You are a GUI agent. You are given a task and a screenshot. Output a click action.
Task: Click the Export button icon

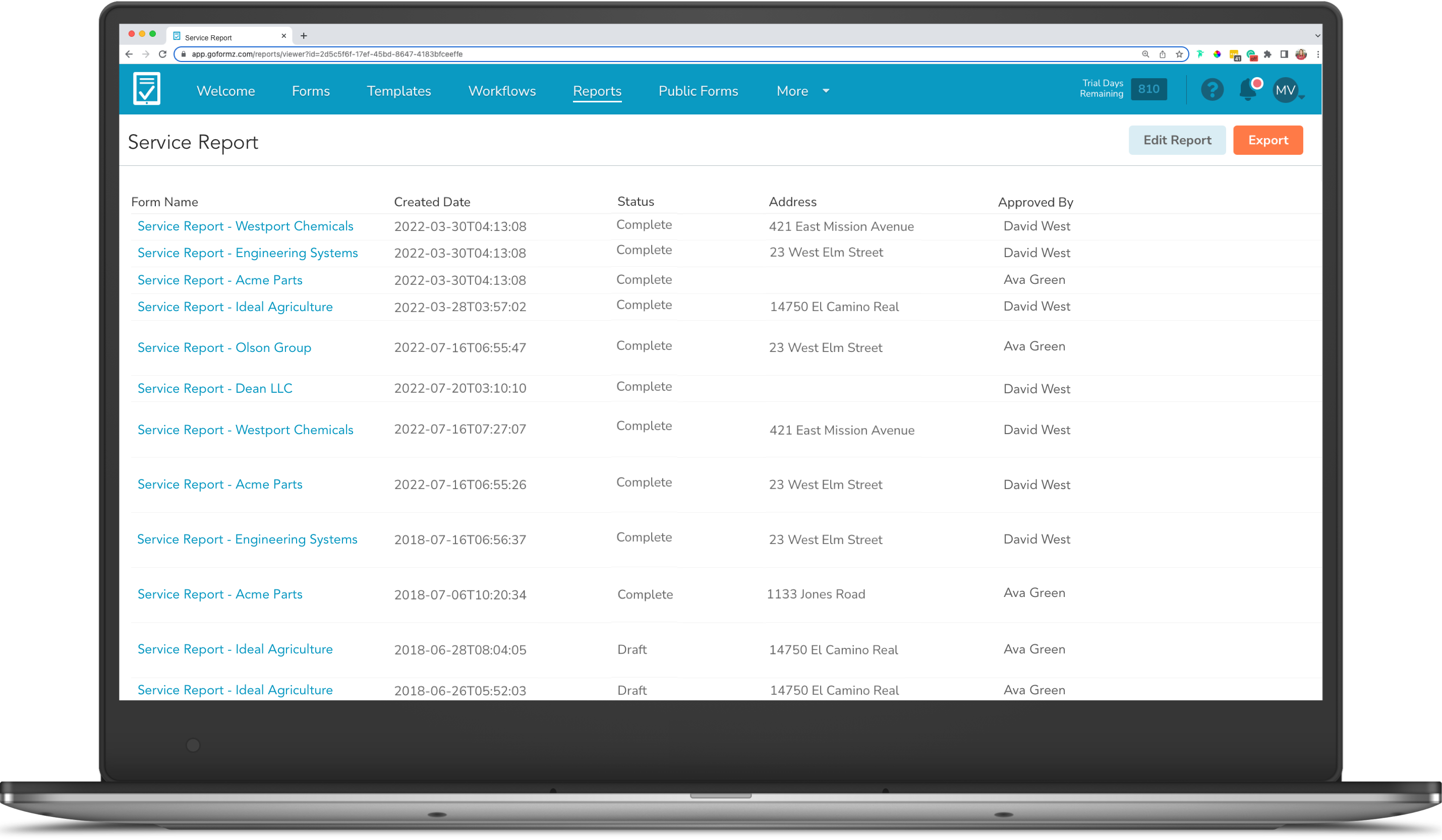pyautogui.click(x=1268, y=139)
